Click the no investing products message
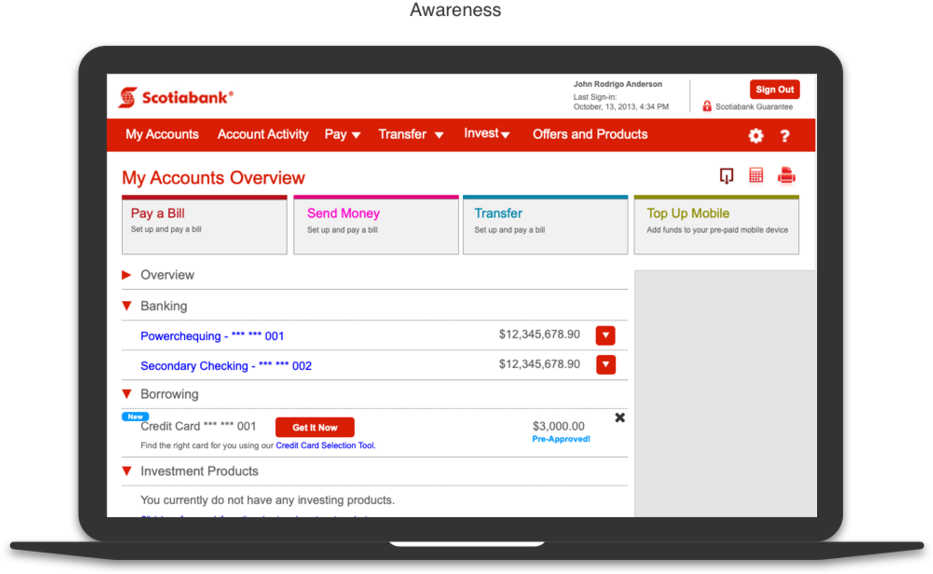Screen dimensions: 933x574 (267, 500)
